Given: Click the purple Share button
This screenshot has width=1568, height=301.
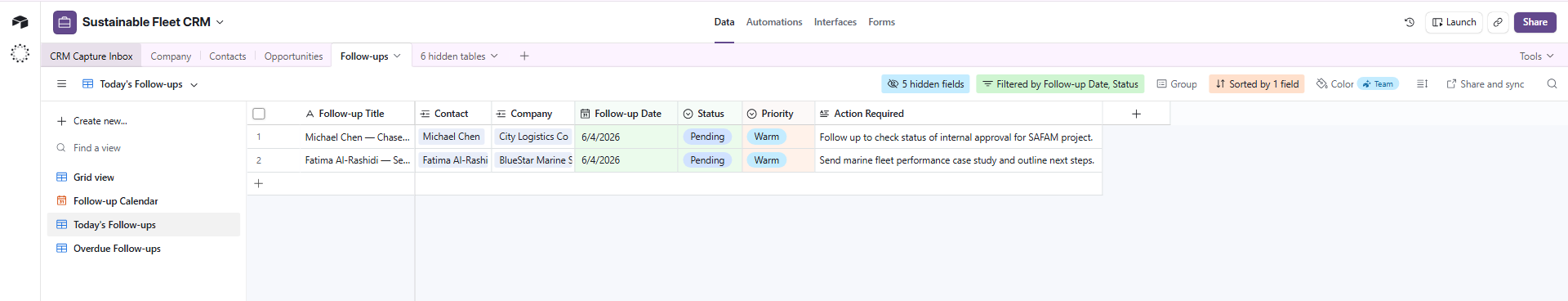Looking at the screenshot, I should 1535,22.
